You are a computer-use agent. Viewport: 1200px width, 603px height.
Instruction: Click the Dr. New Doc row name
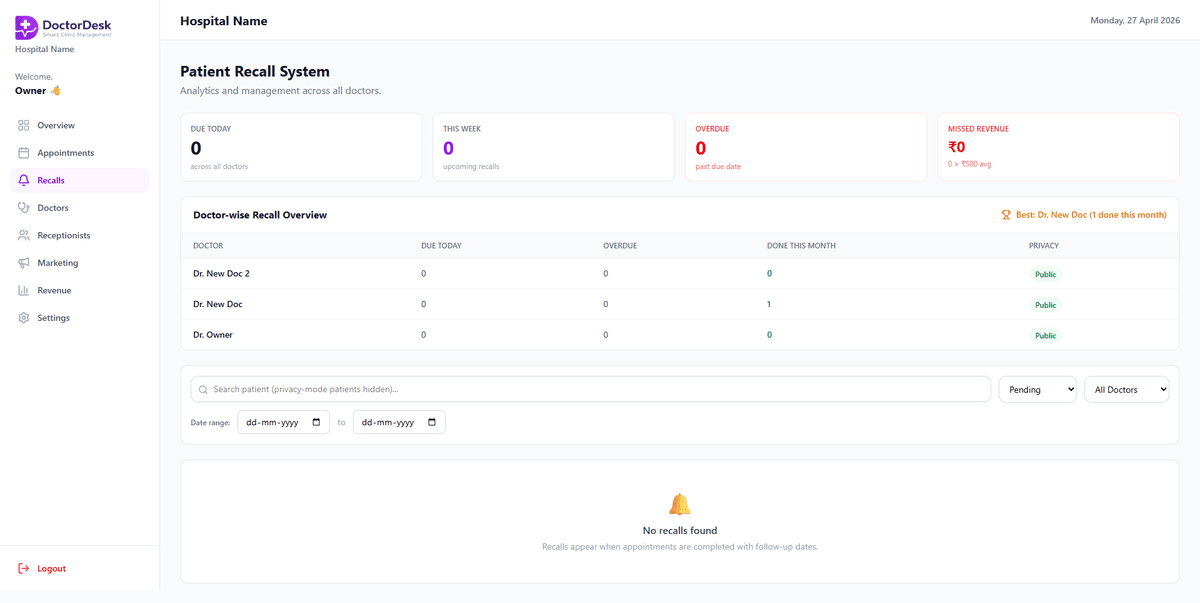pyautogui.click(x=218, y=304)
